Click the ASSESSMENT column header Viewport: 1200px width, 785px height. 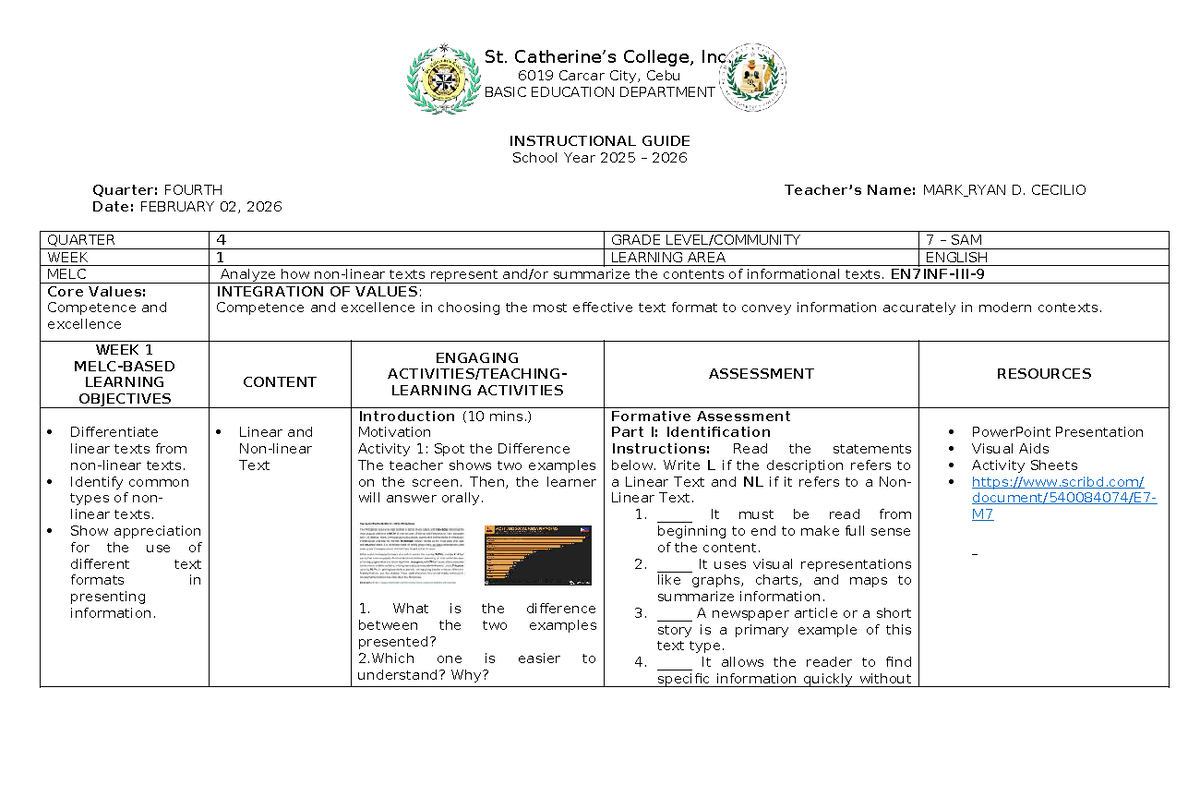pyautogui.click(x=761, y=374)
